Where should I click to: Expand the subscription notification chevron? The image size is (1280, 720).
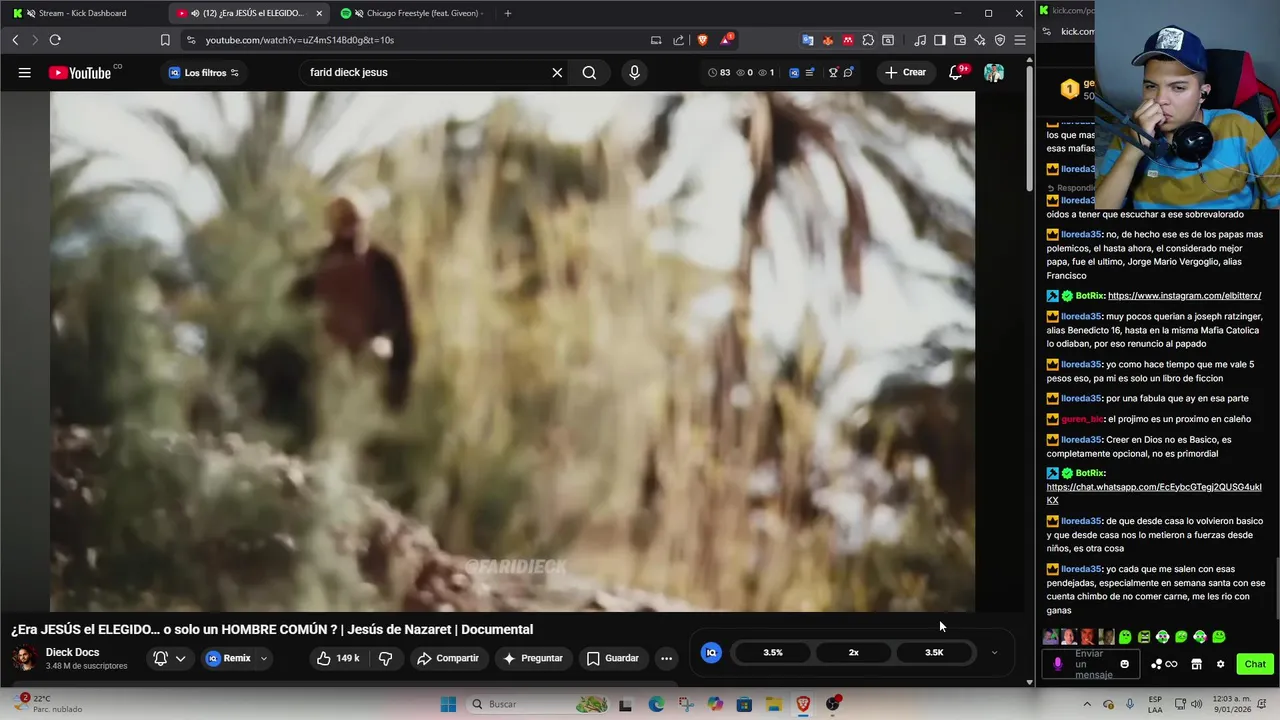tap(181, 658)
